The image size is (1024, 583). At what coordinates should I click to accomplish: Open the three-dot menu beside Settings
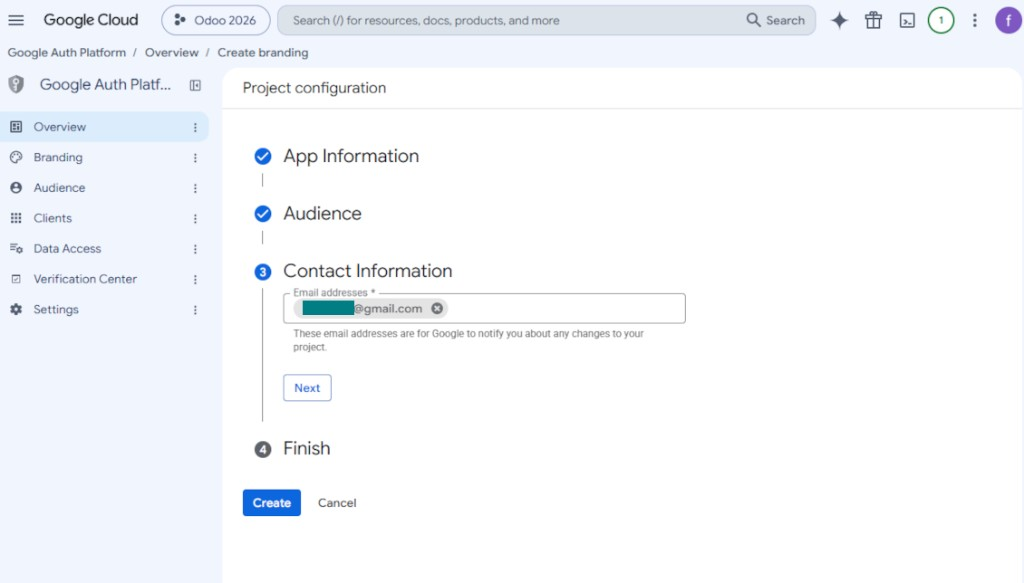195,309
